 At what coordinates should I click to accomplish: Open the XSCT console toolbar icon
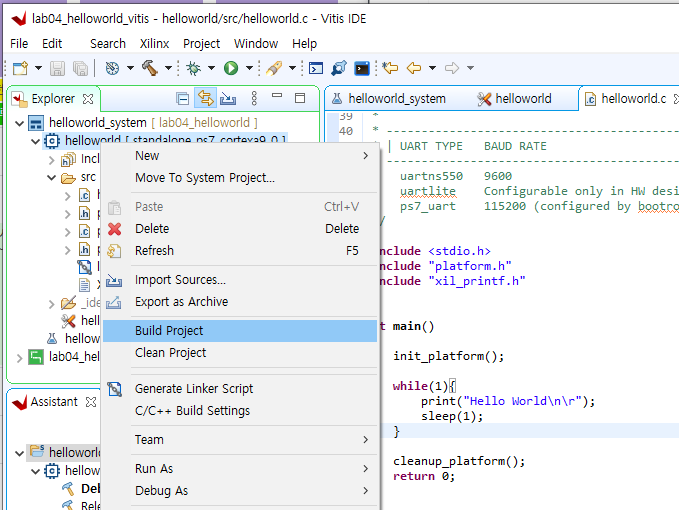[x=316, y=68]
